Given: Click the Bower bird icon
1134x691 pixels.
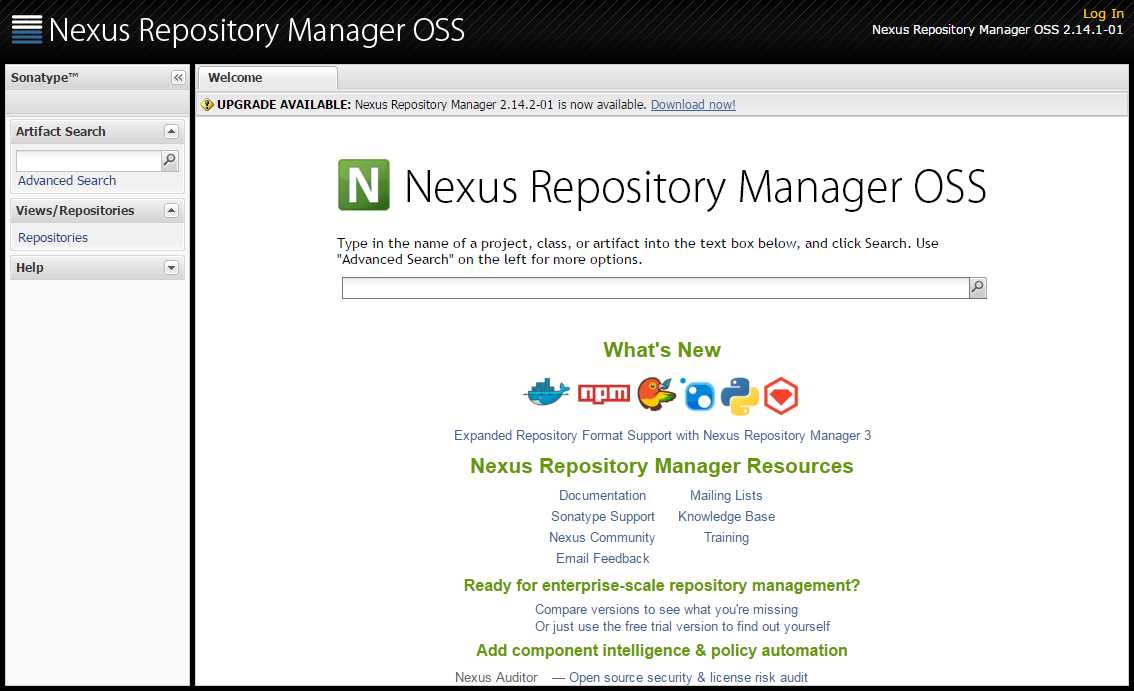Looking at the screenshot, I should click(x=656, y=394).
